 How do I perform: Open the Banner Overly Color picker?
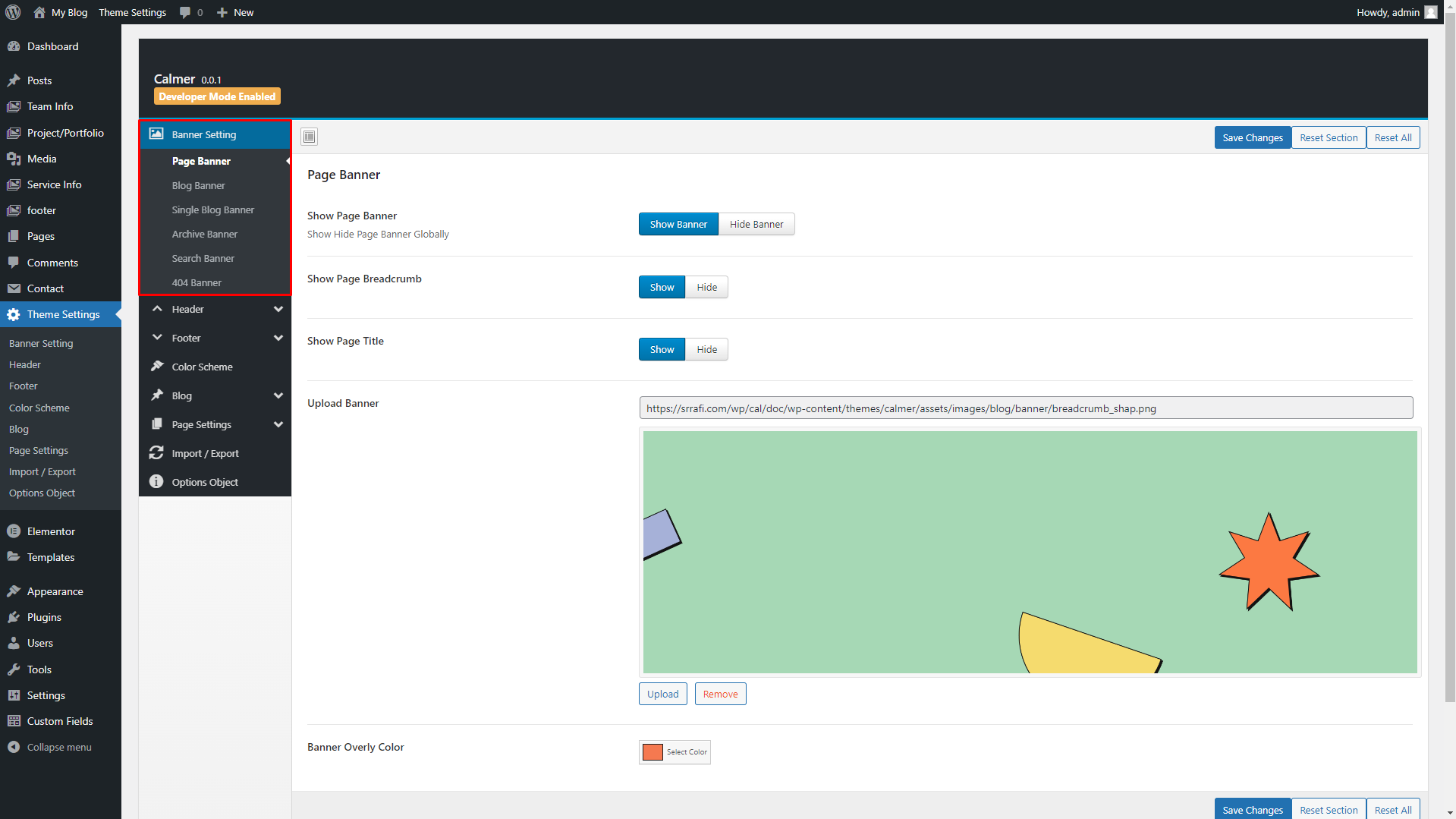(675, 752)
